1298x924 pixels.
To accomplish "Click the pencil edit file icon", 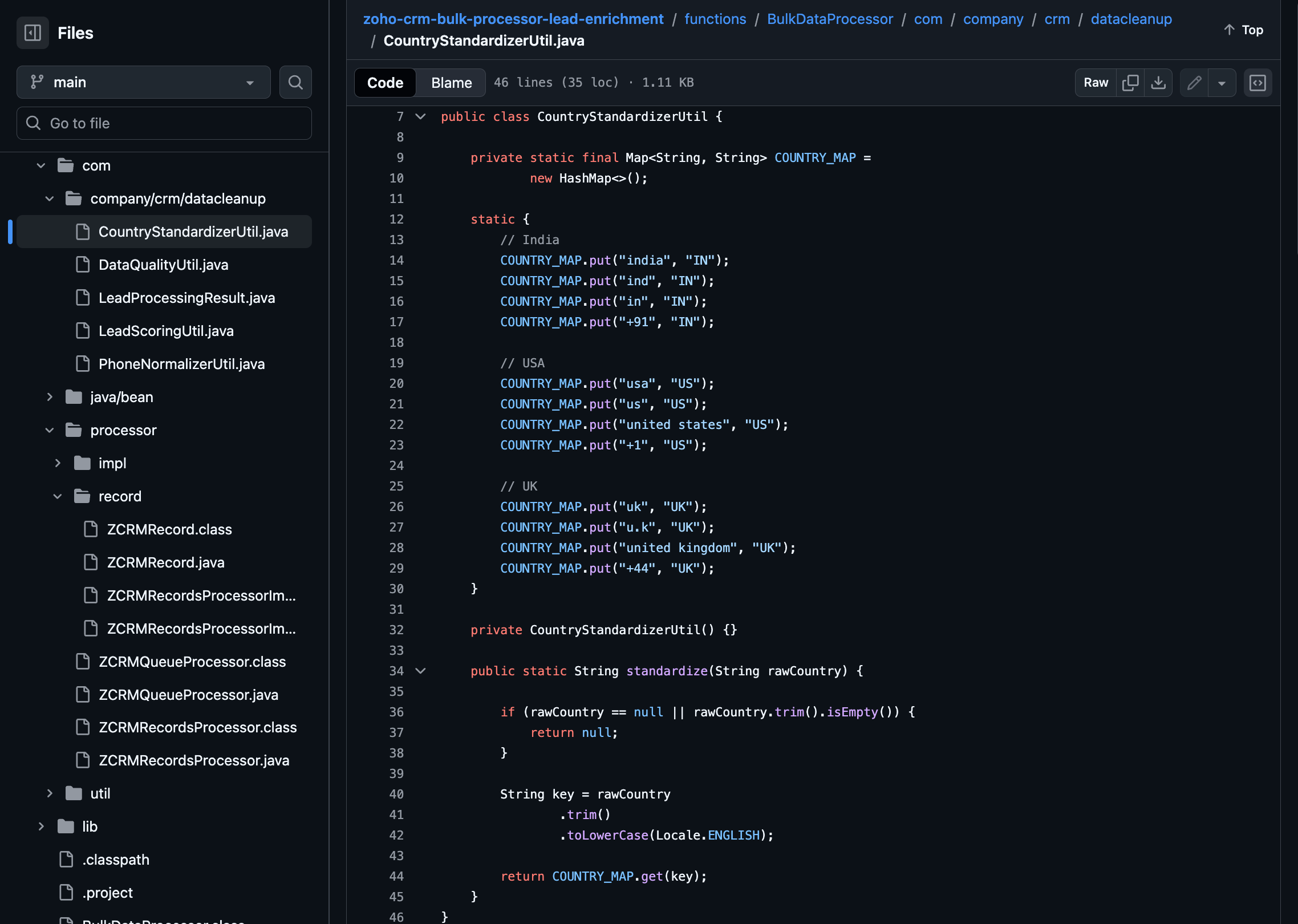I will tap(1194, 83).
